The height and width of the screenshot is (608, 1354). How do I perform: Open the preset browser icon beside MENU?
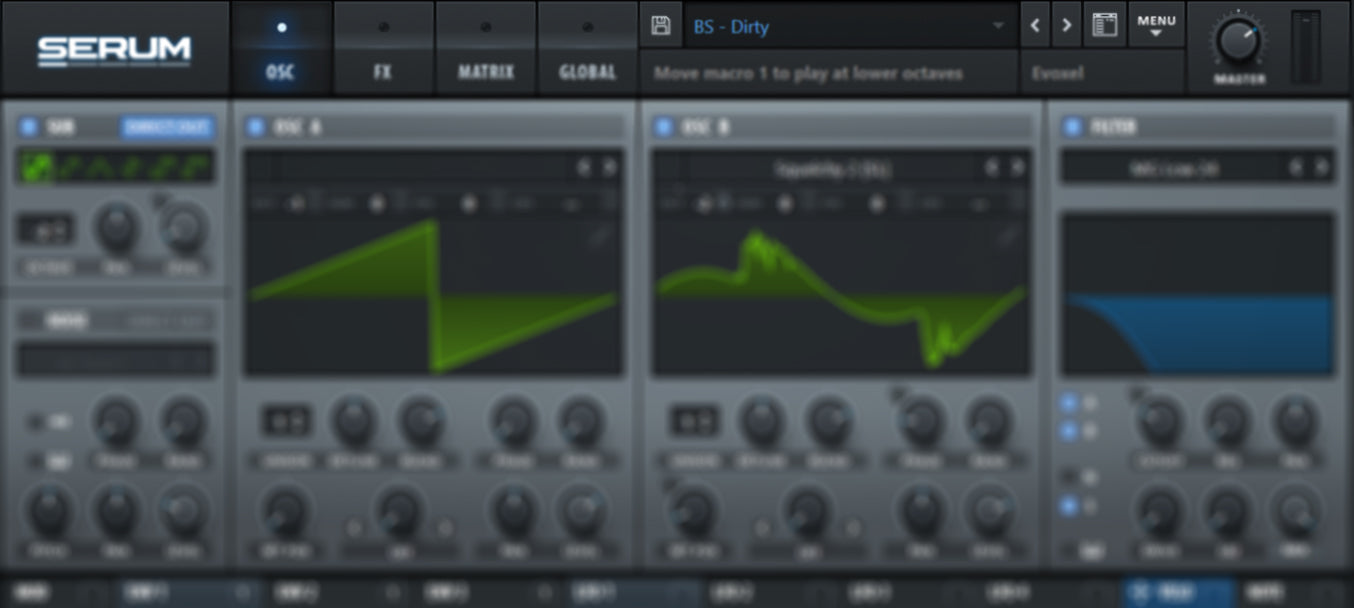(x=1104, y=26)
